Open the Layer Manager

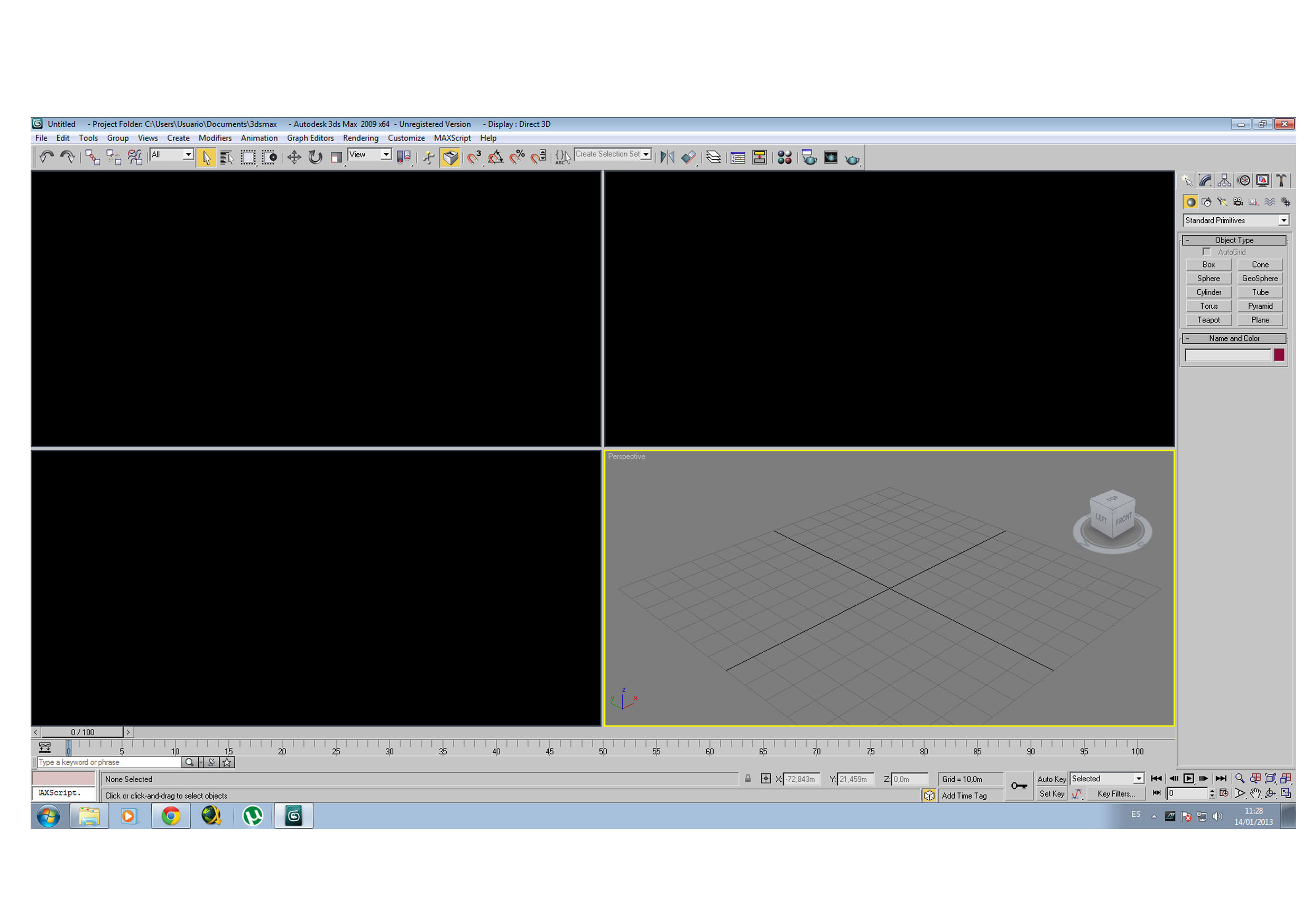(x=713, y=158)
